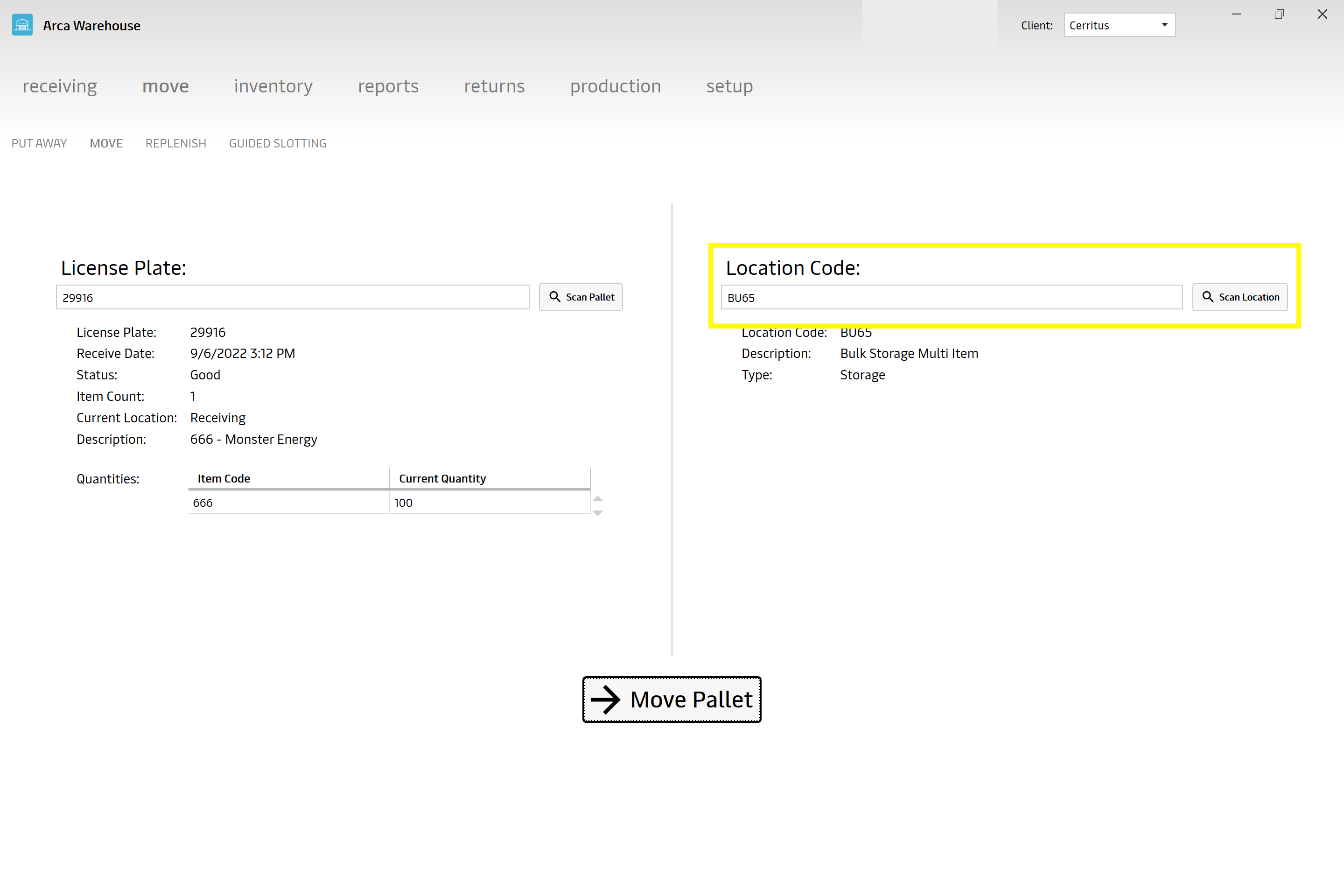This screenshot has width=1344, height=896.
Task: Select the PUT AWAY sub-tab
Action: click(x=39, y=143)
